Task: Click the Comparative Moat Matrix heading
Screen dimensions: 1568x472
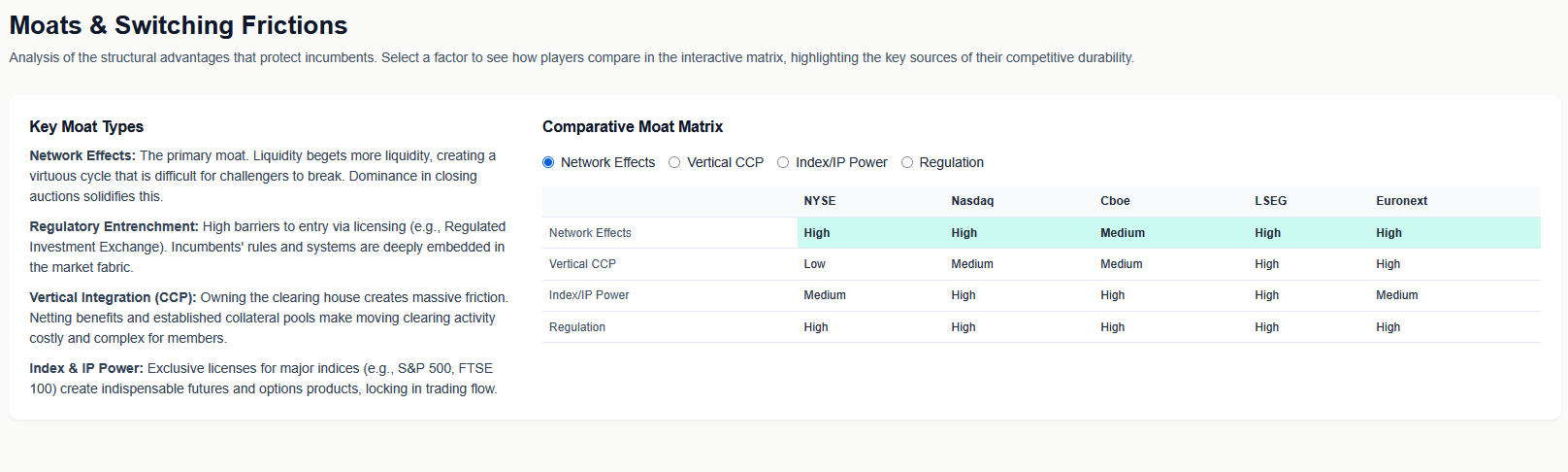Action: pos(633,126)
